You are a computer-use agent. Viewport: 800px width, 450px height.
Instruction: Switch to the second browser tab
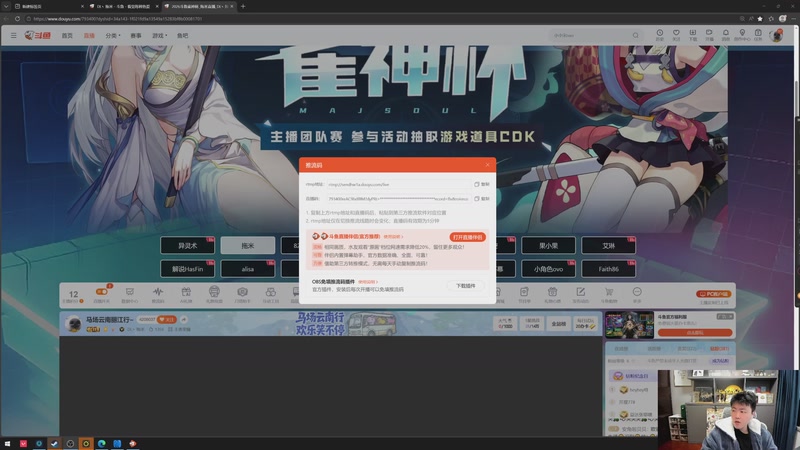(122, 6)
